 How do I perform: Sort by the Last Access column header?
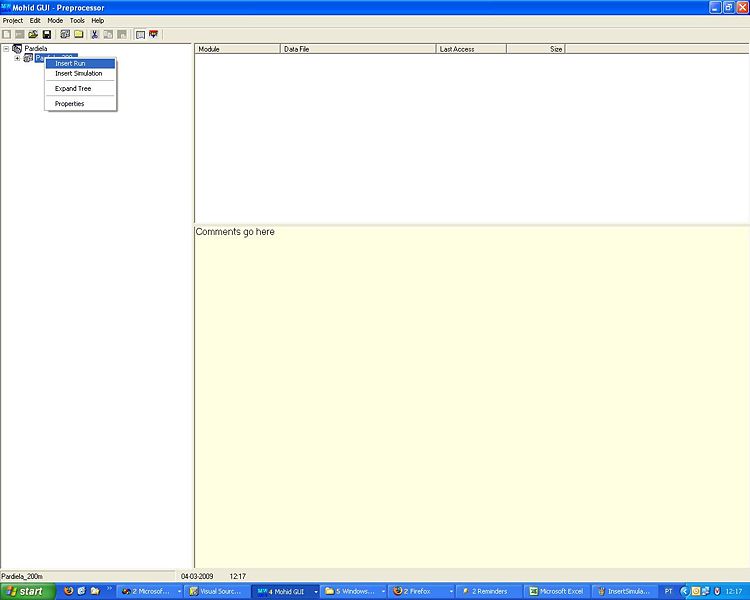pos(471,49)
